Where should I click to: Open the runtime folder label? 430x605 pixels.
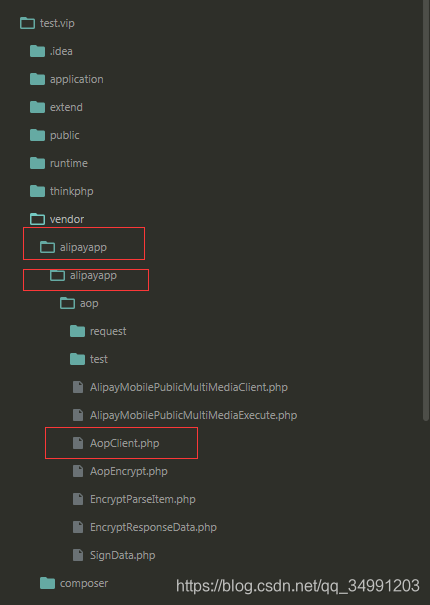[69, 163]
